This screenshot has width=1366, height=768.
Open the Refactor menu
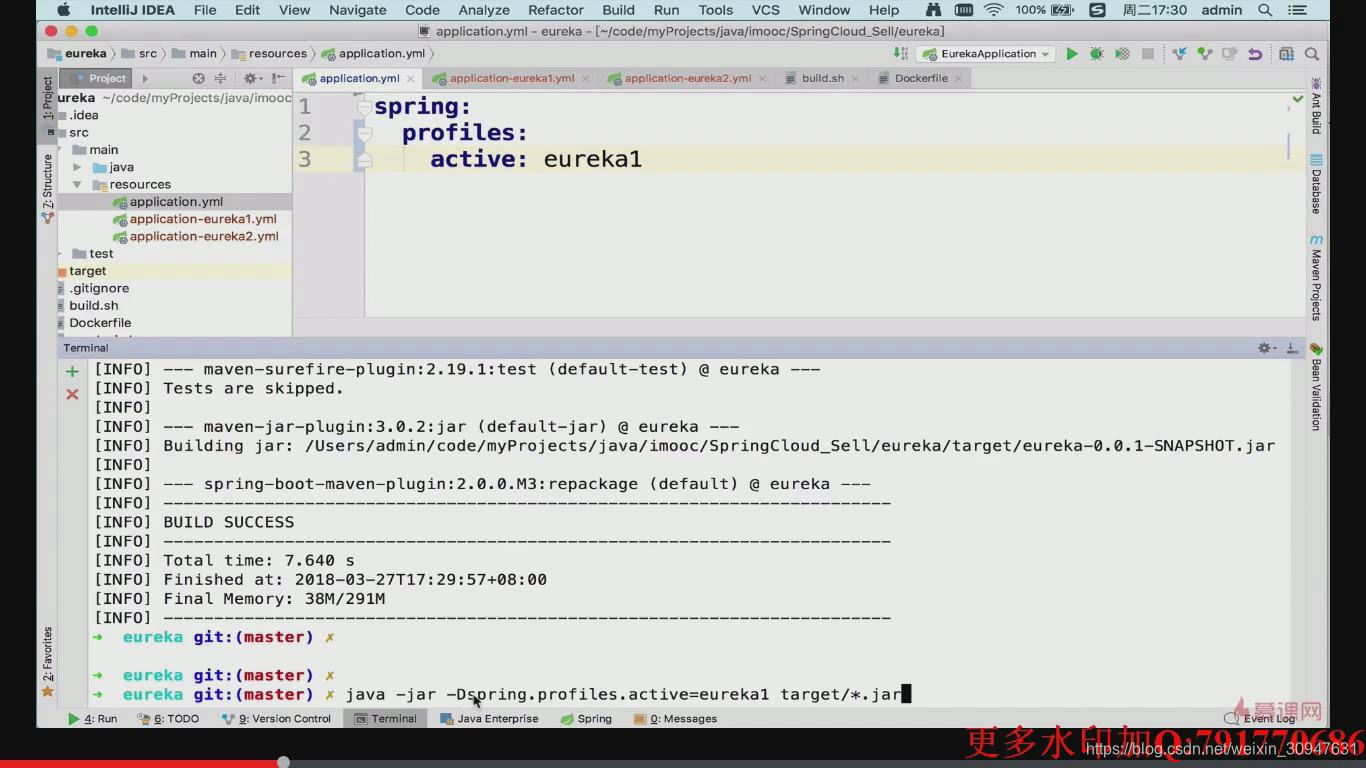(x=555, y=10)
